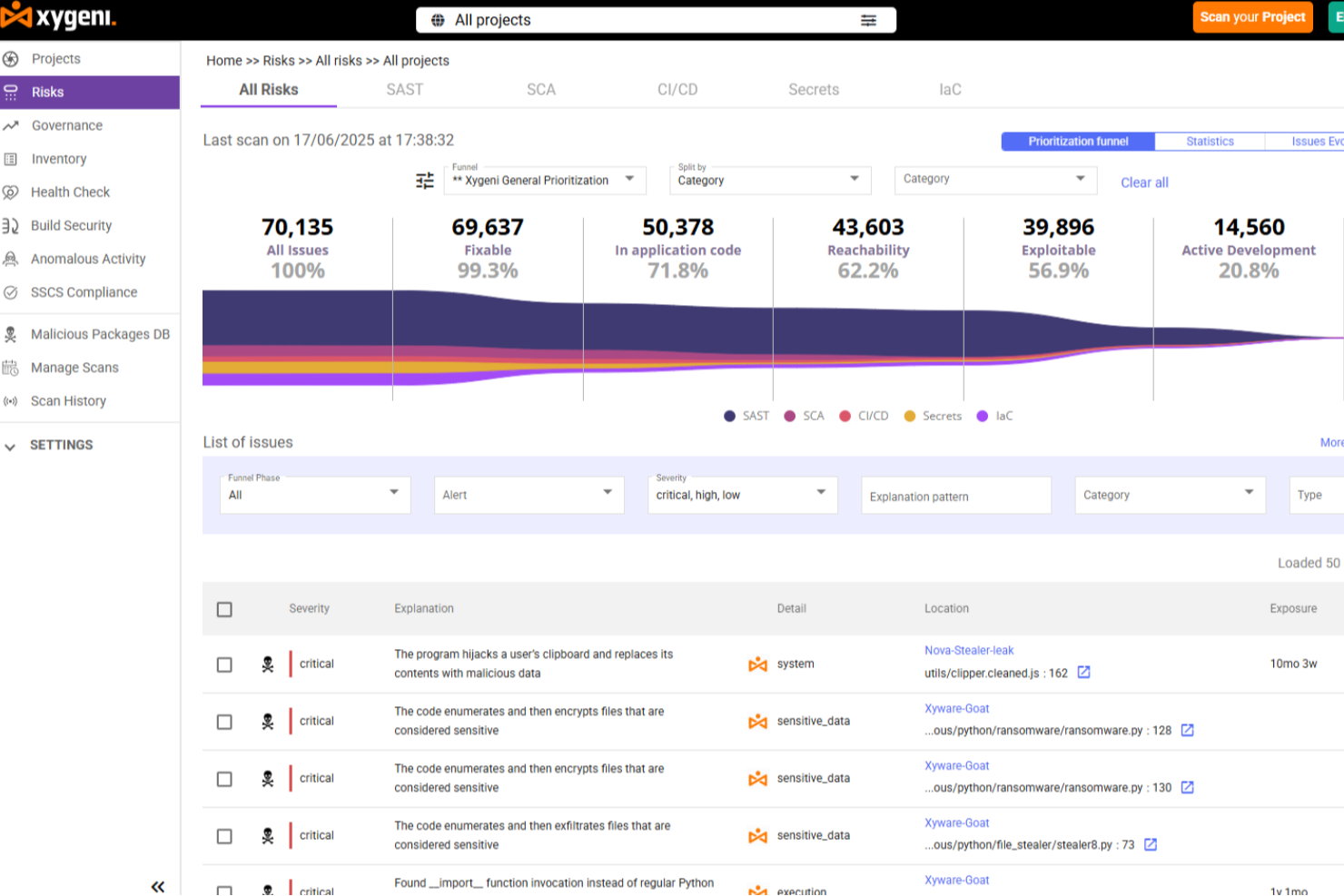Viewport: 1344px width, 896px height.
Task: Go to Anomalous Activity
Action: pyautogui.click(x=88, y=259)
